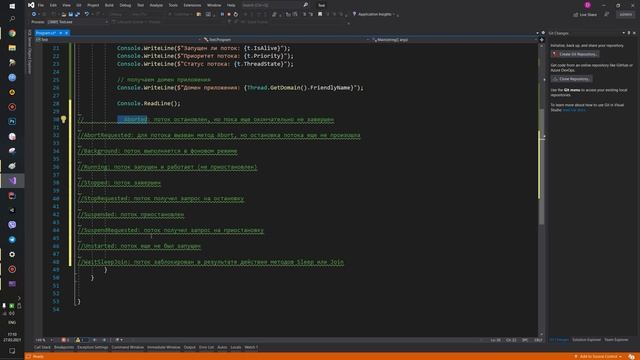
Task: Open the Window menu
Action: point(214,5)
